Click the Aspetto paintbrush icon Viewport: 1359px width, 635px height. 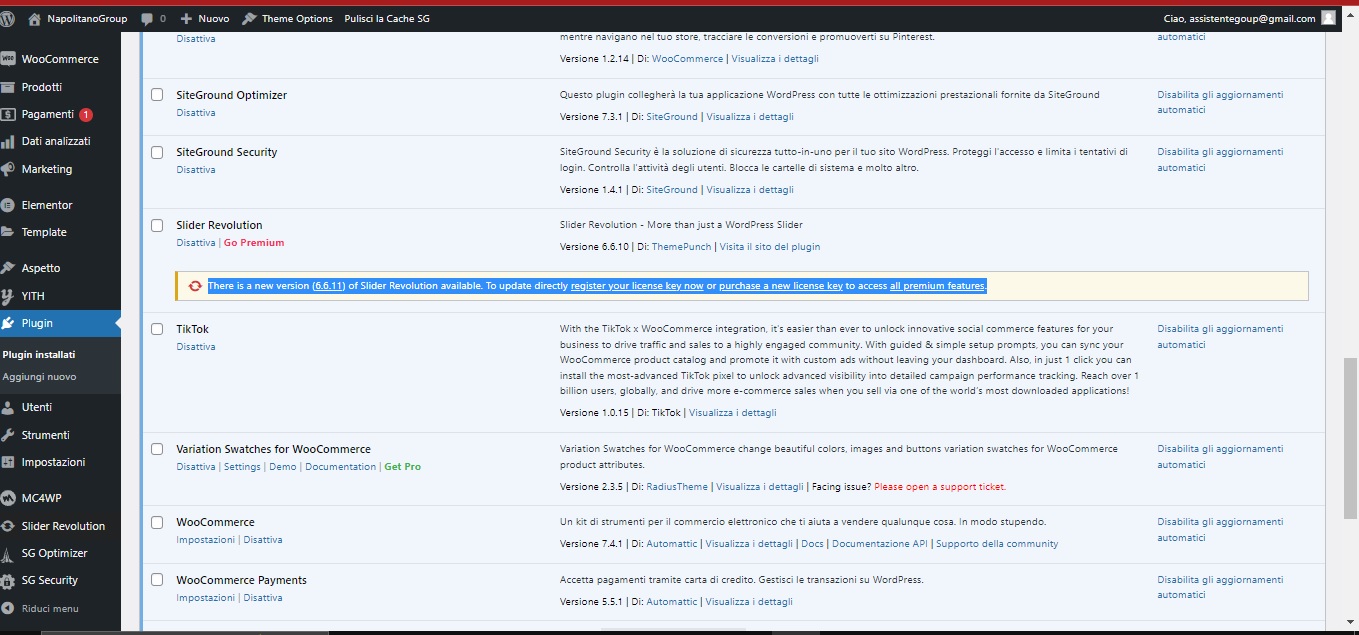point(8,268)
